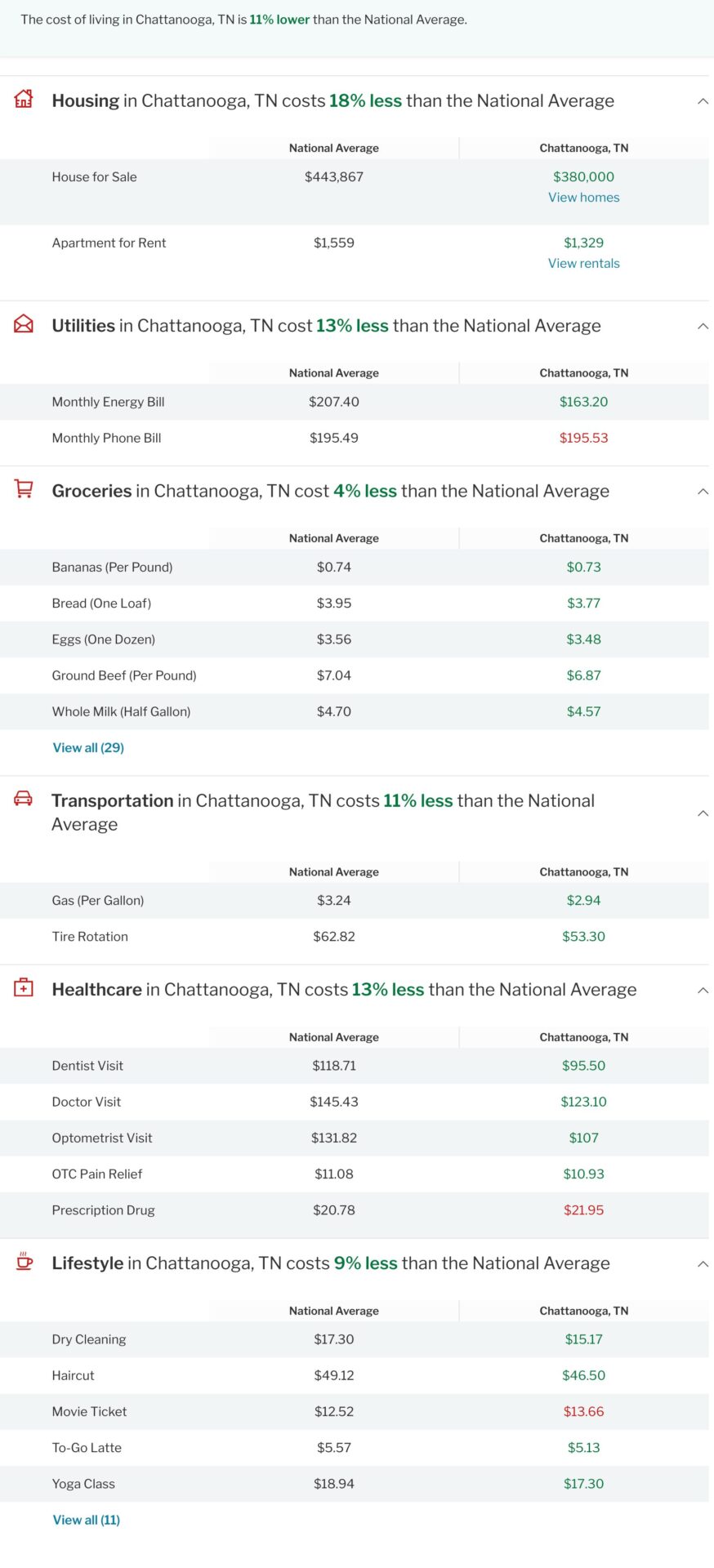Collapse the Transportation section chevron

tap(703, 813)
